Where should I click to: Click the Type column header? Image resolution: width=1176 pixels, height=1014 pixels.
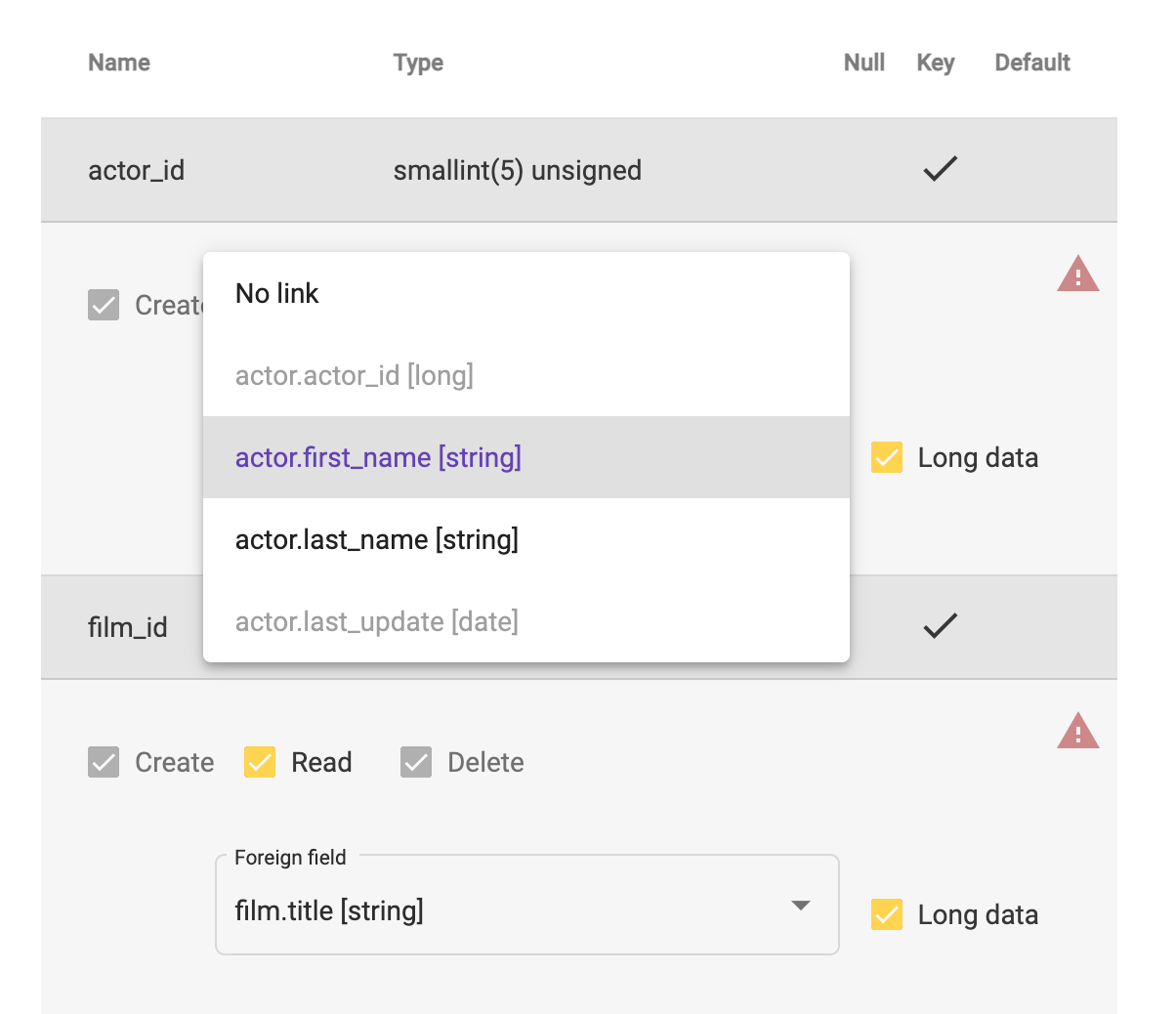click(418, 63)
